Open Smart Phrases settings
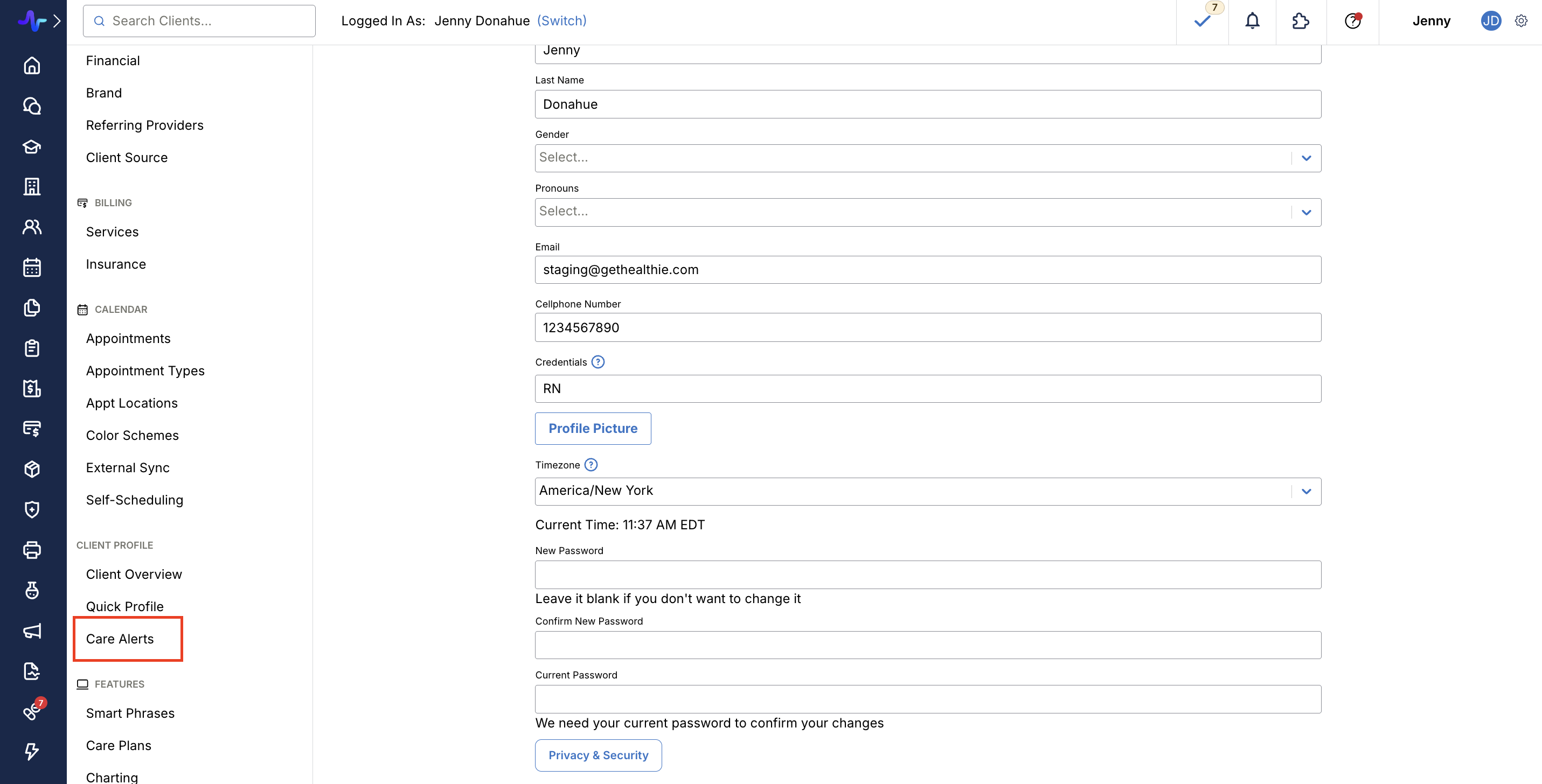 130,712
